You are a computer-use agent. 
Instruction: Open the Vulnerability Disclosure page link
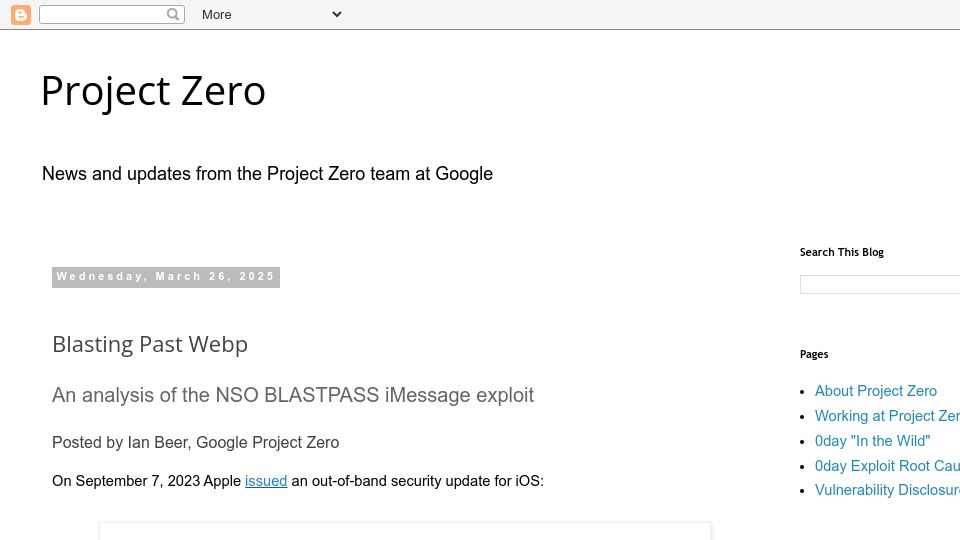point(887,490)
